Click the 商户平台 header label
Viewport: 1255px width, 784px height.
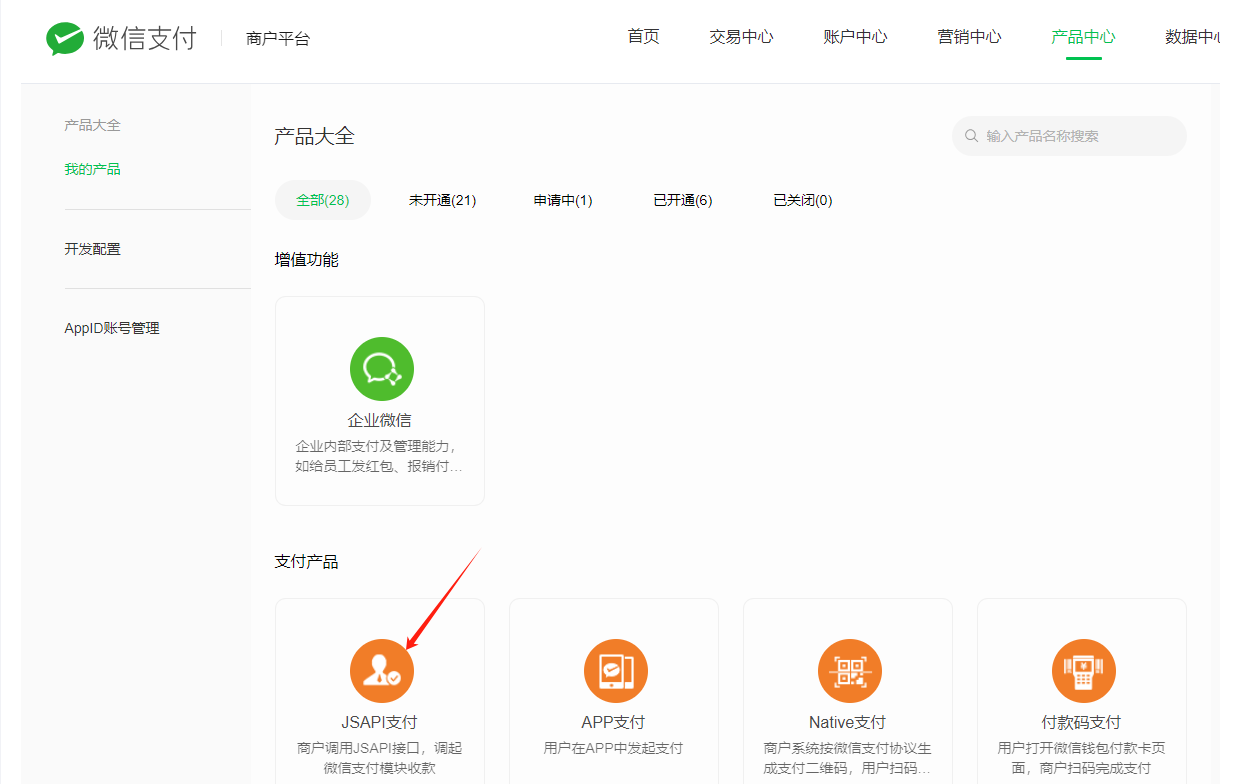[x=278, y=39]
